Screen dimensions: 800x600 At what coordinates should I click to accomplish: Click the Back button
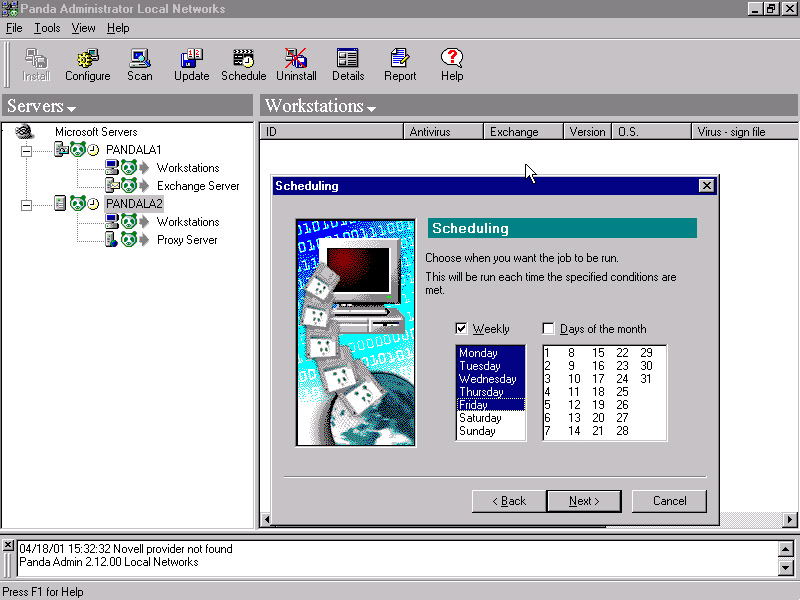(509, 501)
